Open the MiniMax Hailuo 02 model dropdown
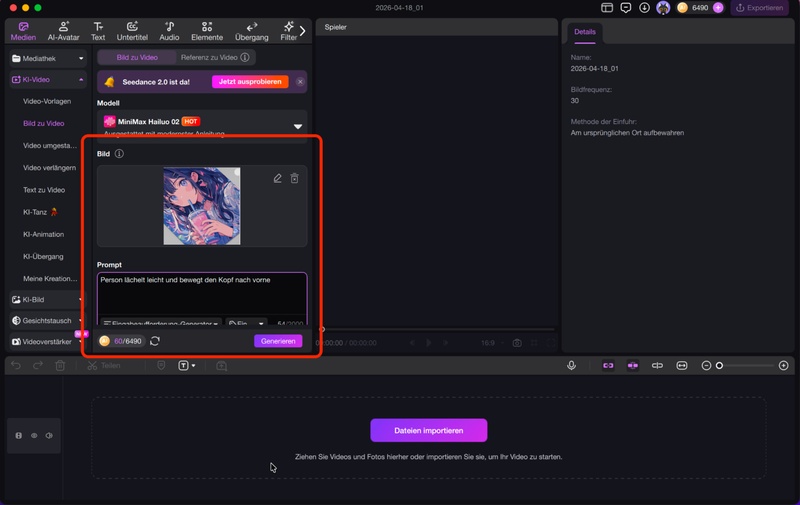The height and width of the screenshot is (505, 800). pos(297,126)
